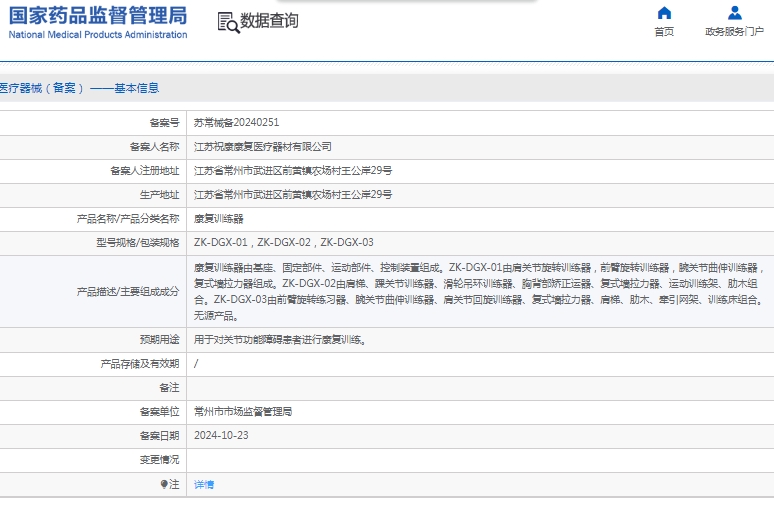Click the 生产地址 label
The width and height of the screenshot is (774, 505).
coord(159,194)
